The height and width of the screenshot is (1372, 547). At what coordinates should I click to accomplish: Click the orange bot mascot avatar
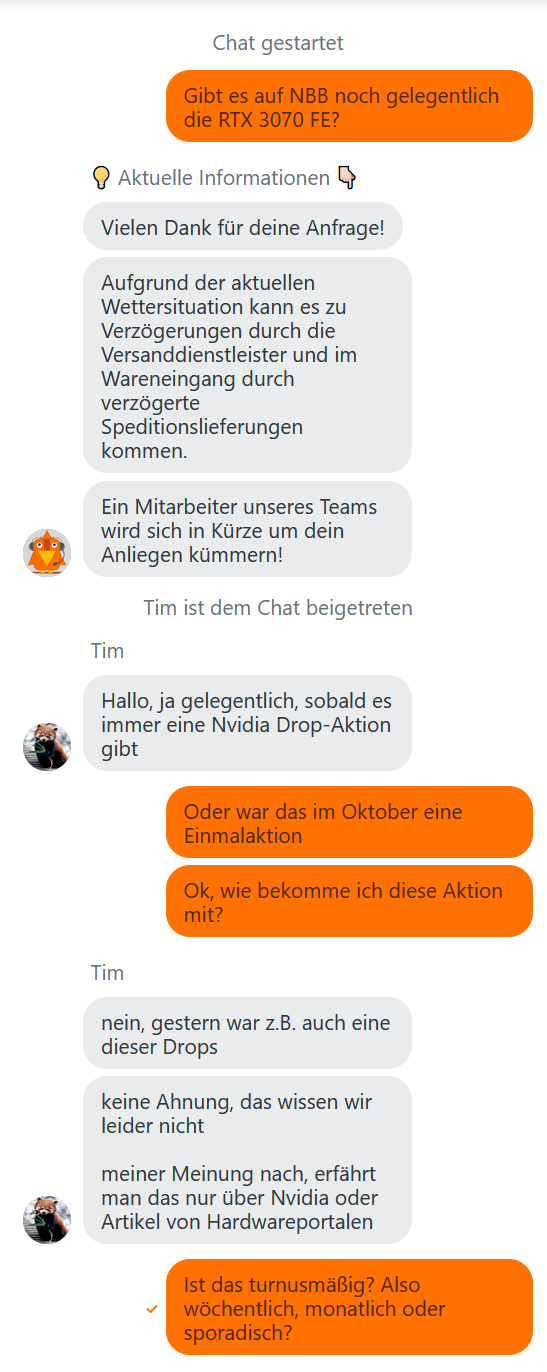coord(47,553)
